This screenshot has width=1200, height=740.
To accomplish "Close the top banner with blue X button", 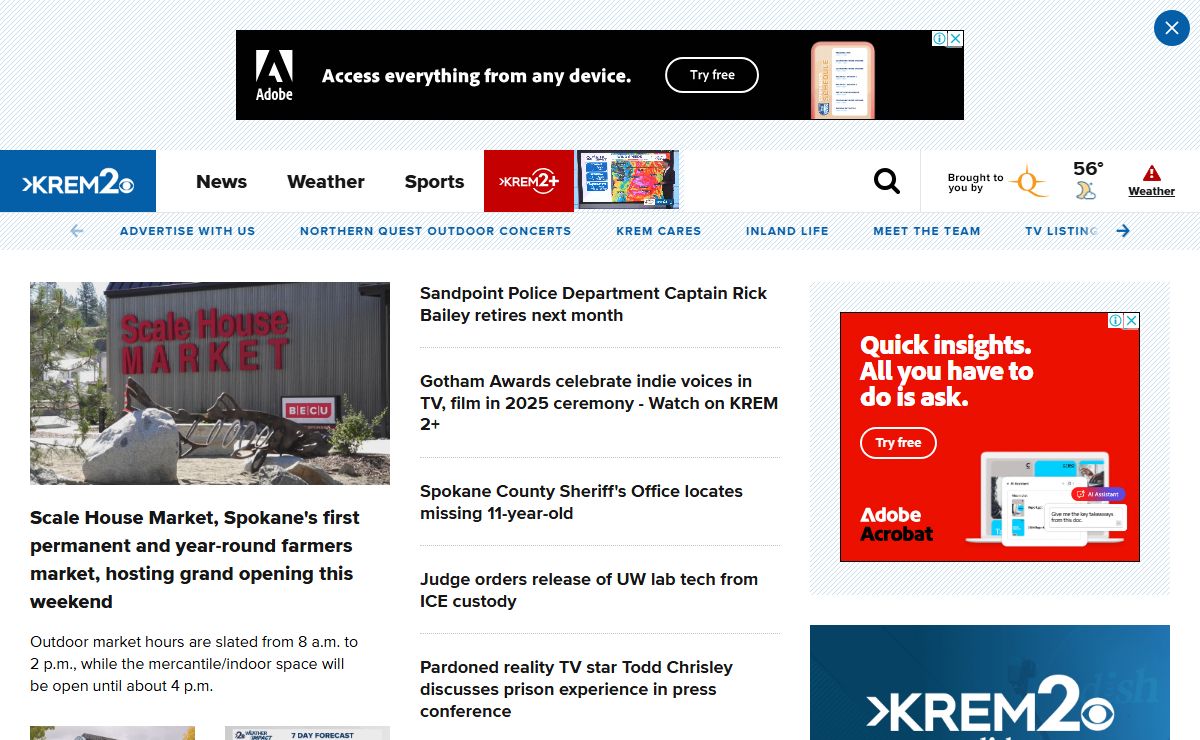I will [x=1172, y=28].
